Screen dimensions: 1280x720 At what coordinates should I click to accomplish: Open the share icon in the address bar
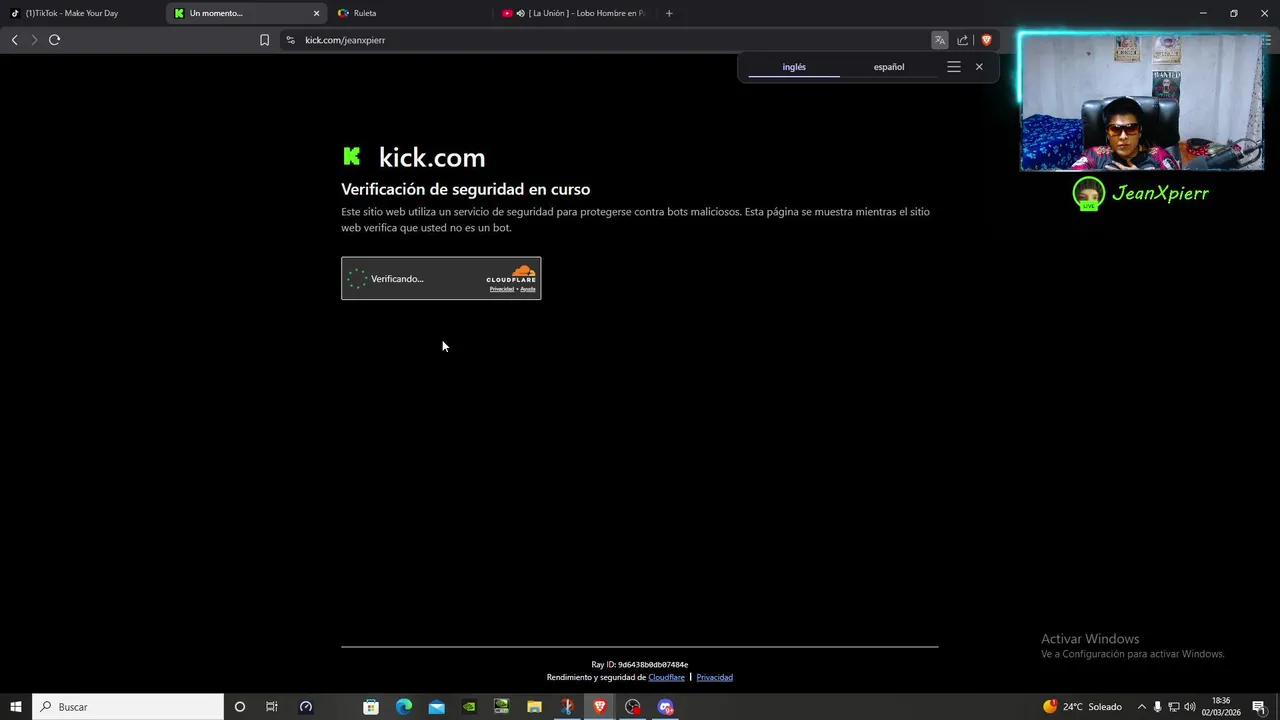pos(963,40)
